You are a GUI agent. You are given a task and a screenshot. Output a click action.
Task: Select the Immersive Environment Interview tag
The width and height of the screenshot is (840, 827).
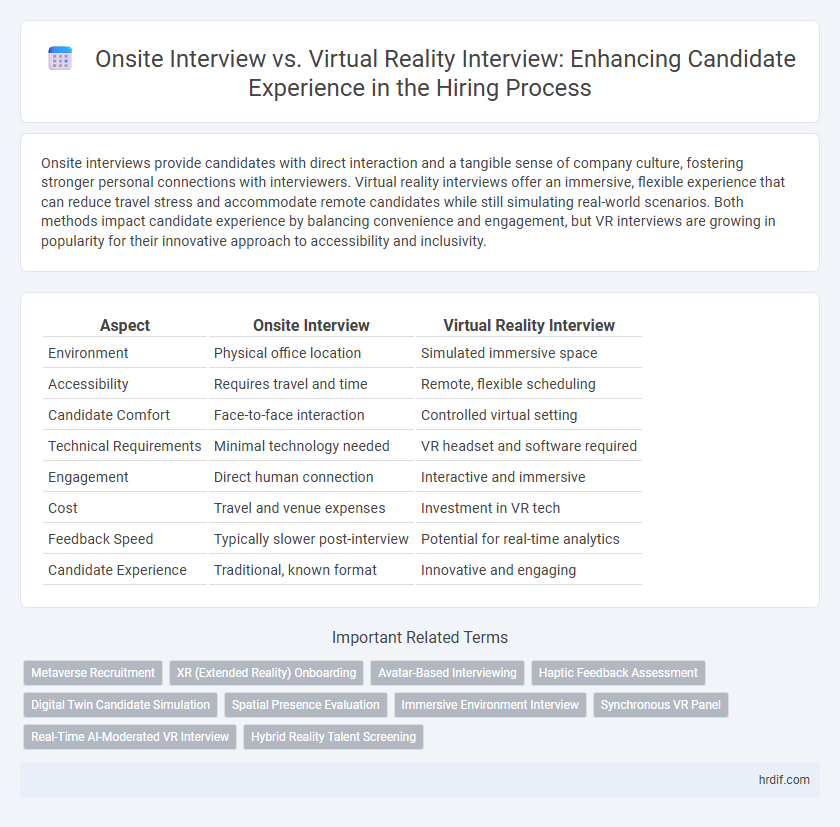click(x=490, y=705)
